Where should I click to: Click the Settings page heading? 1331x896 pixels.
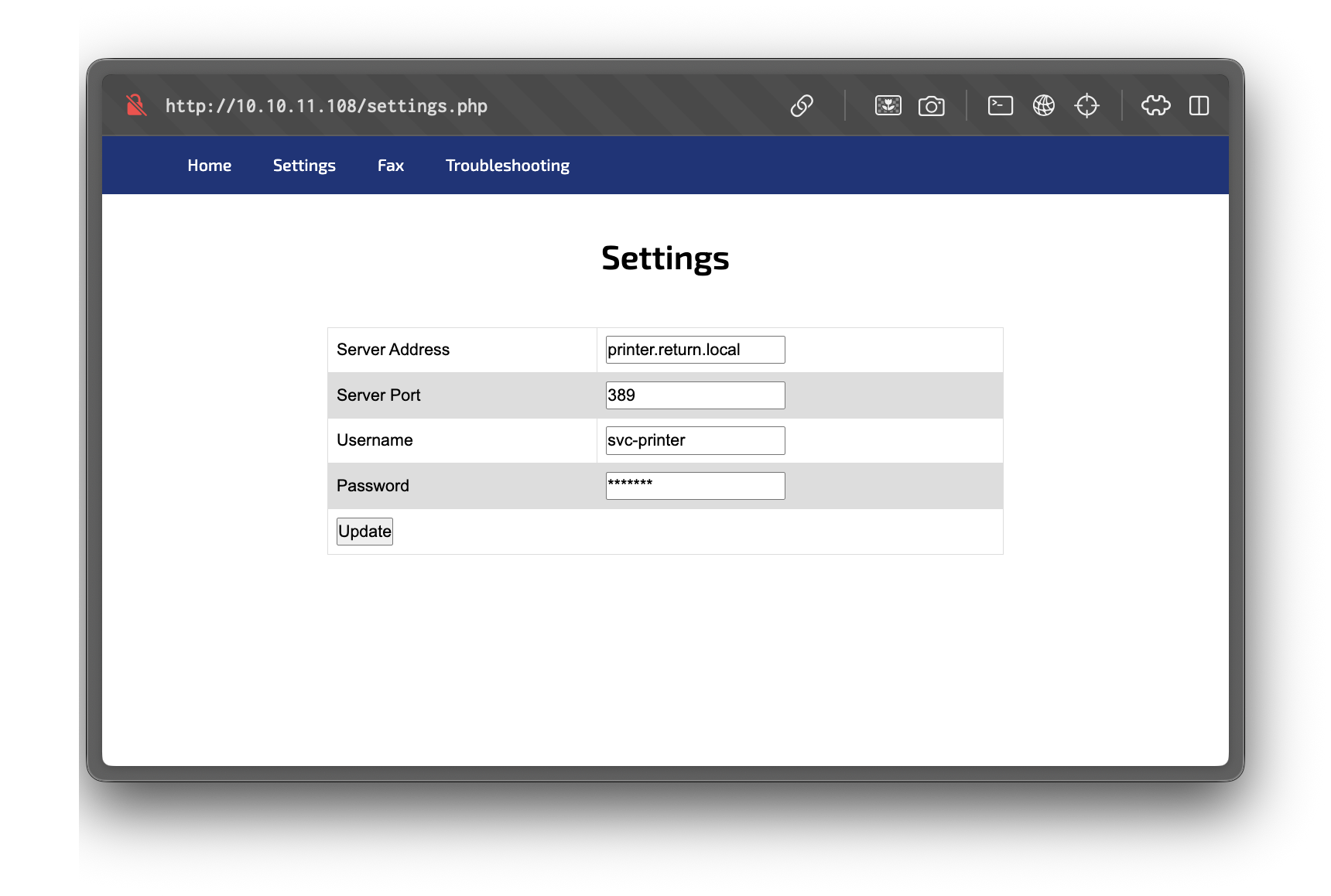pos(665,258)
